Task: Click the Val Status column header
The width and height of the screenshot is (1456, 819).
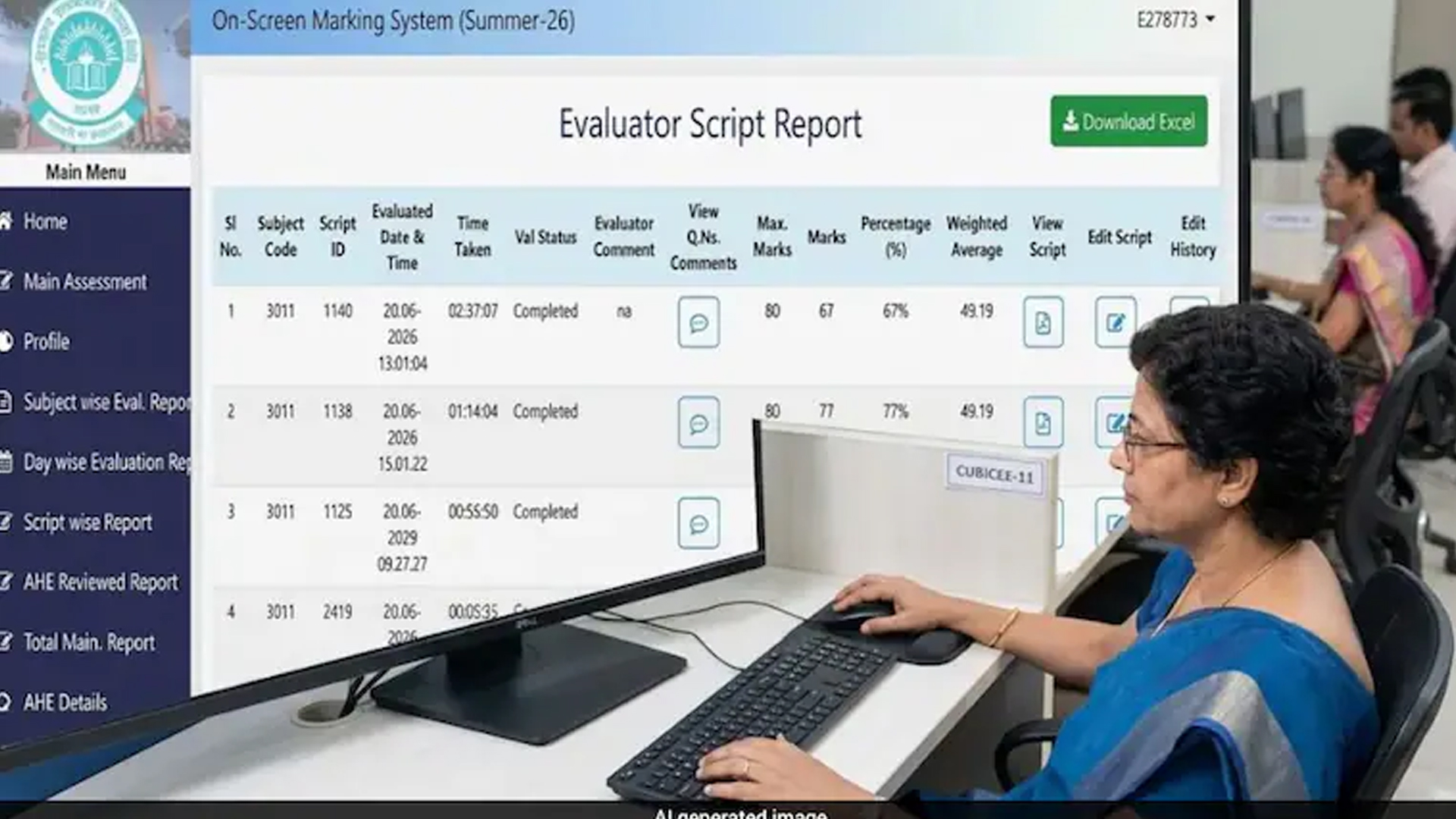Action: point(545,237)
